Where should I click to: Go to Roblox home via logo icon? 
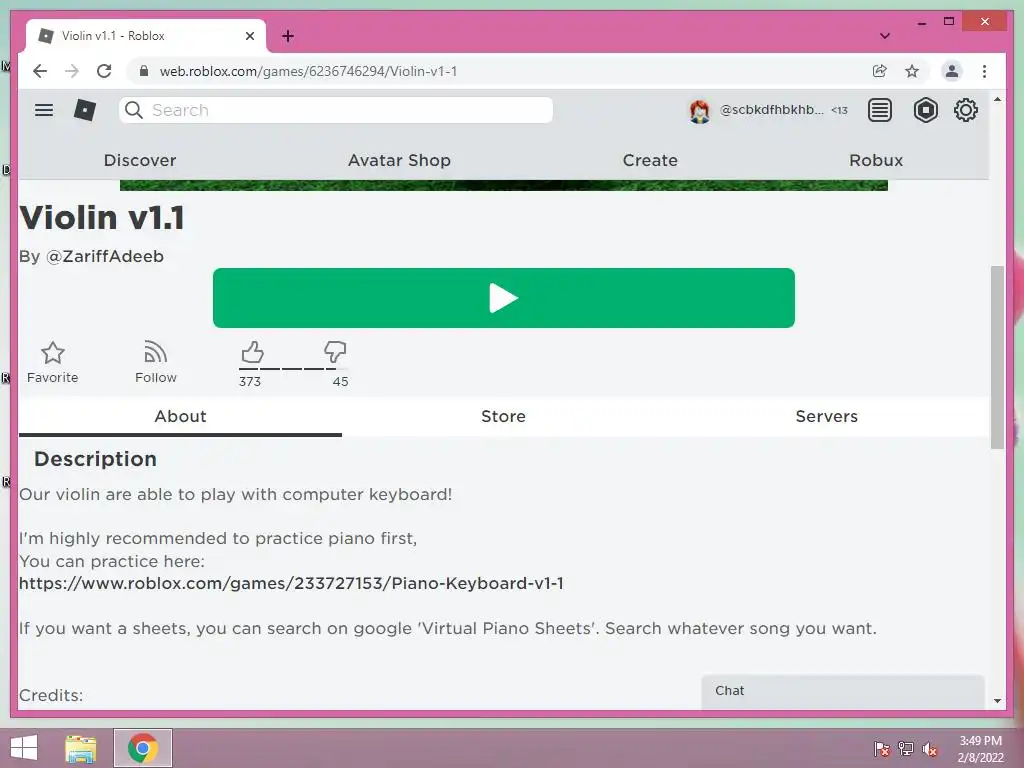[x=85, y=110]
